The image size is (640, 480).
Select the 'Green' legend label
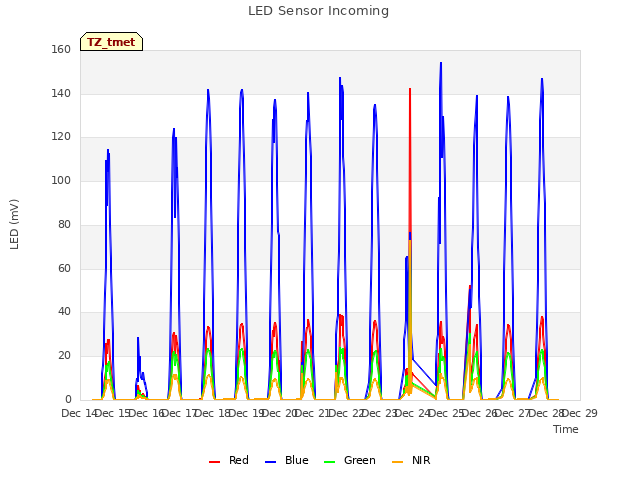coord(360,460)
